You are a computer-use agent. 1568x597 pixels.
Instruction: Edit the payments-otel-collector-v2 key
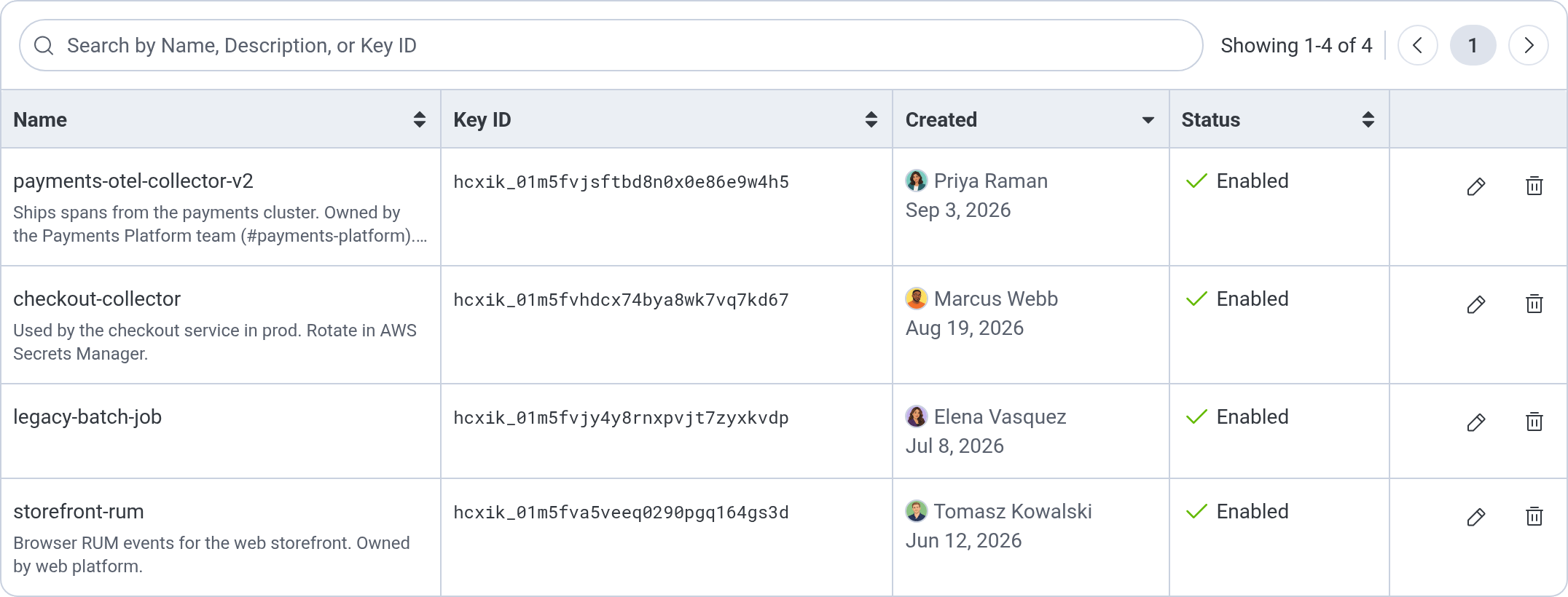(x=1476, y=186)
